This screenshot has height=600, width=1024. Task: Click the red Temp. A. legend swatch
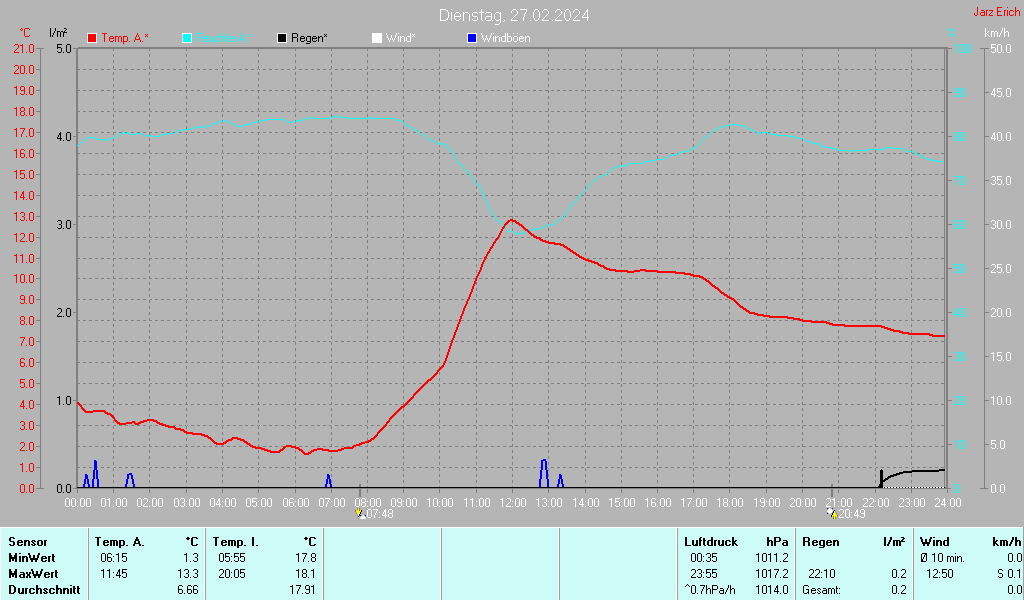coord(93,38)
